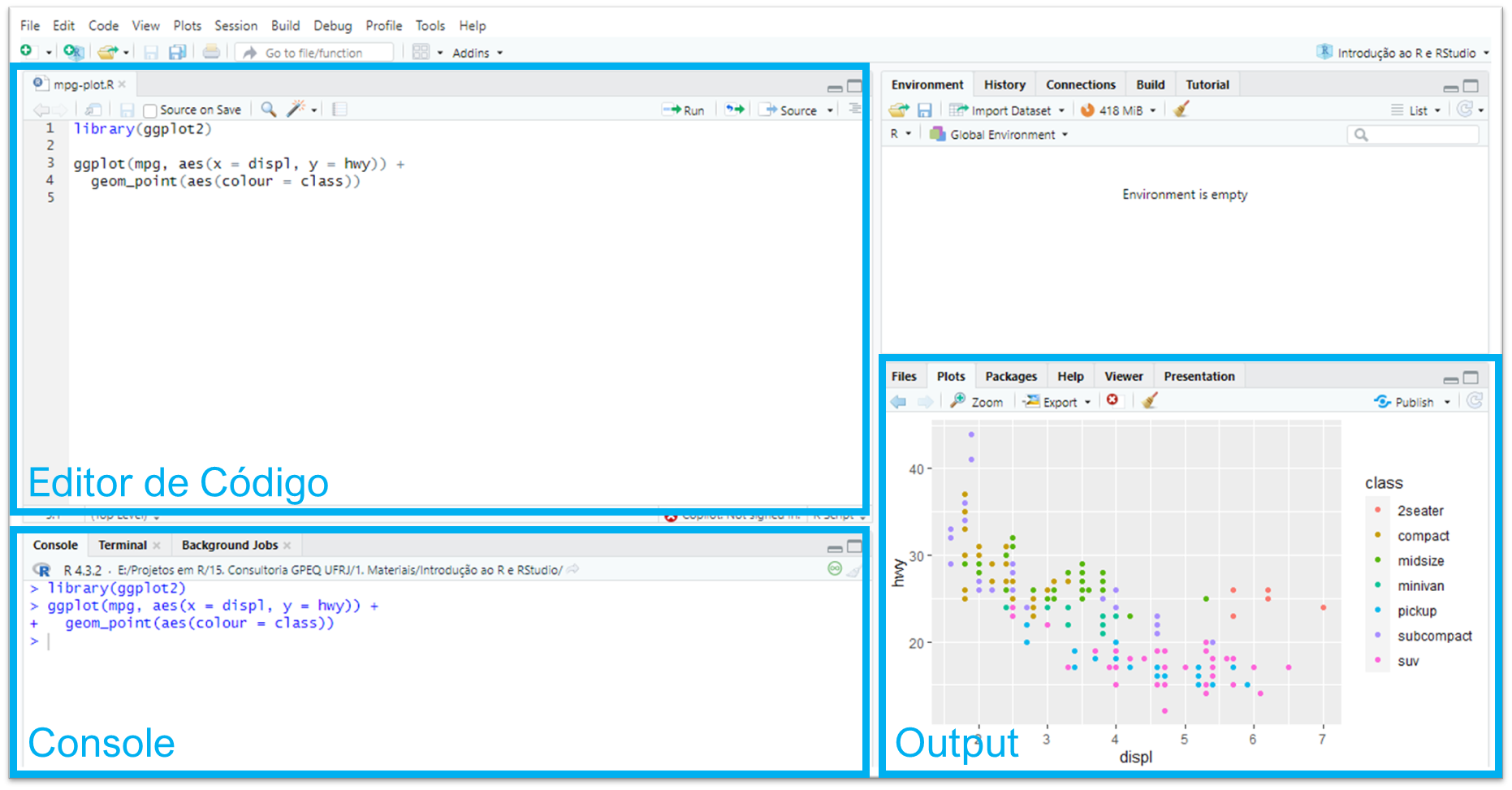Click the document outline icon in editor
This screenshot has width=1512, height=790.
[x=854, y=109]
